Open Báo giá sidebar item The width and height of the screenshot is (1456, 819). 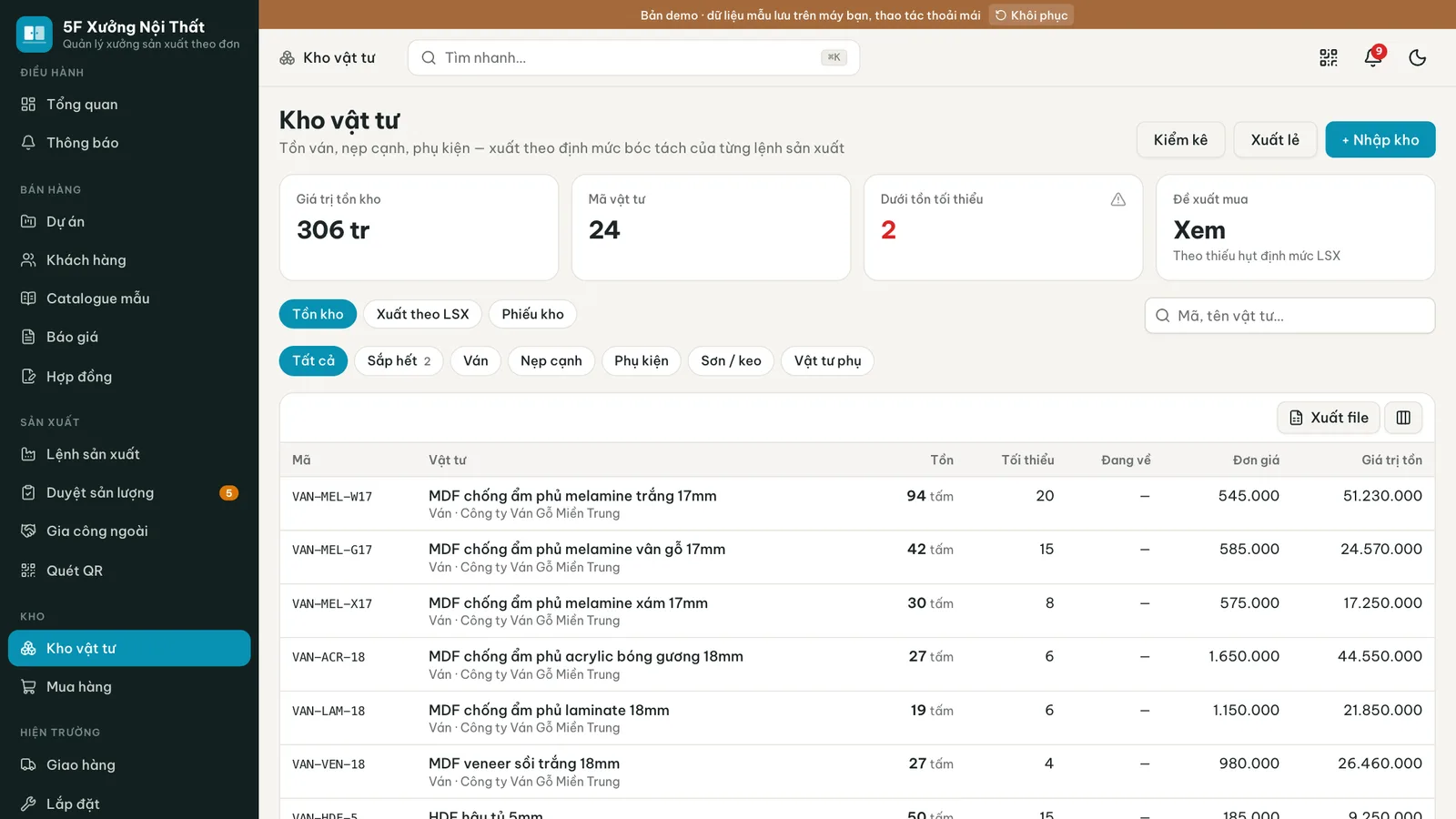point(129,338)
